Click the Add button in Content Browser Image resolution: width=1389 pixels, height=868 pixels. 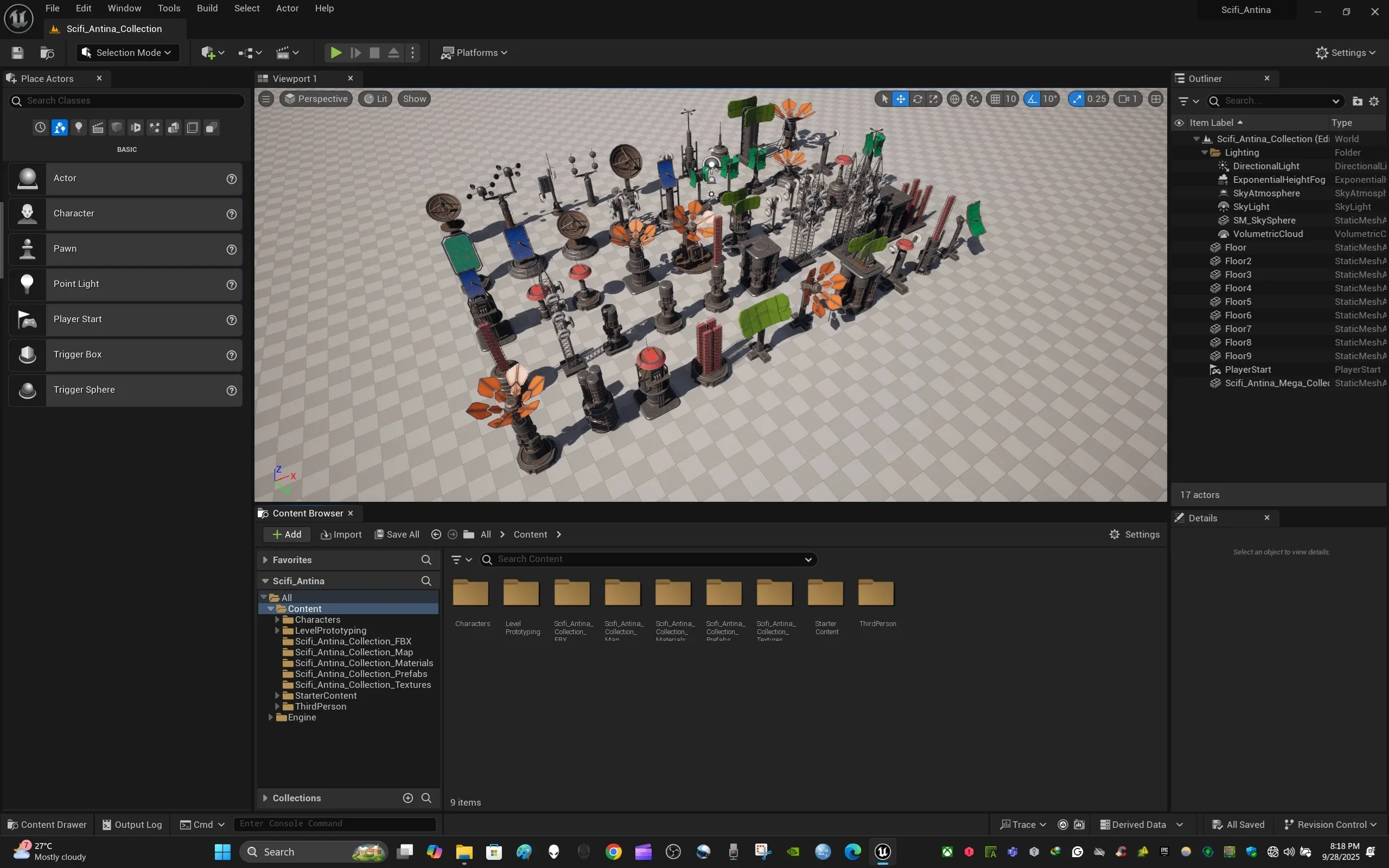point(286,534)
